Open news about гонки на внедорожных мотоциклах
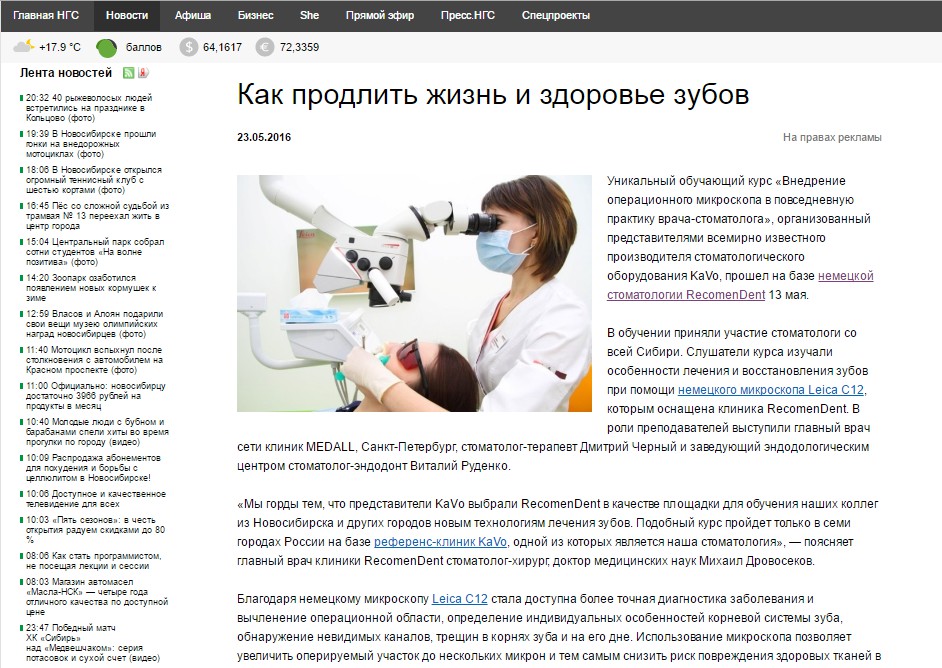The image size is (942, 668). pos(91,144)
